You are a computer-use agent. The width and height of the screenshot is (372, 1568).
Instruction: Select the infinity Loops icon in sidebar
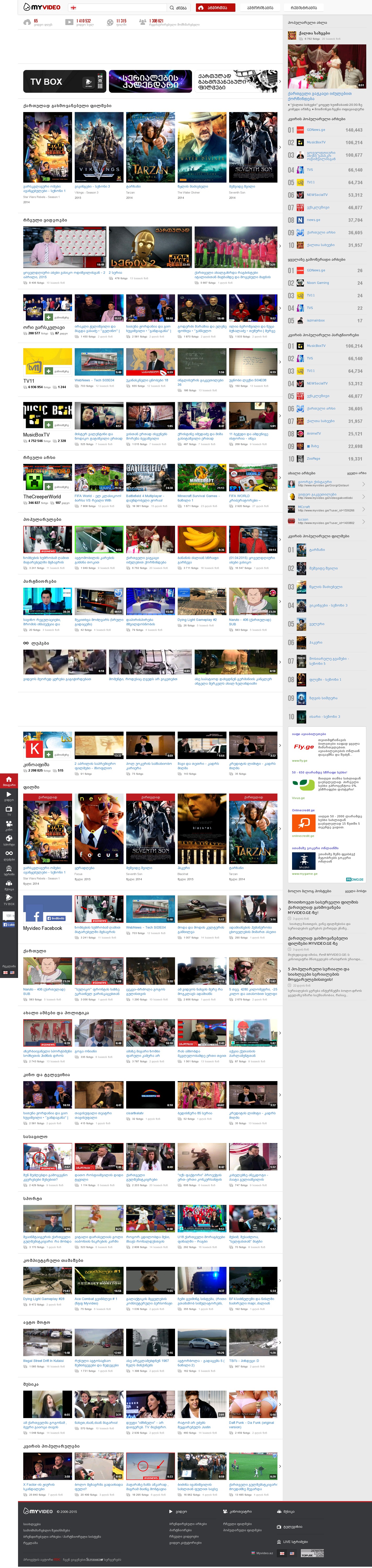pos(9,853)
